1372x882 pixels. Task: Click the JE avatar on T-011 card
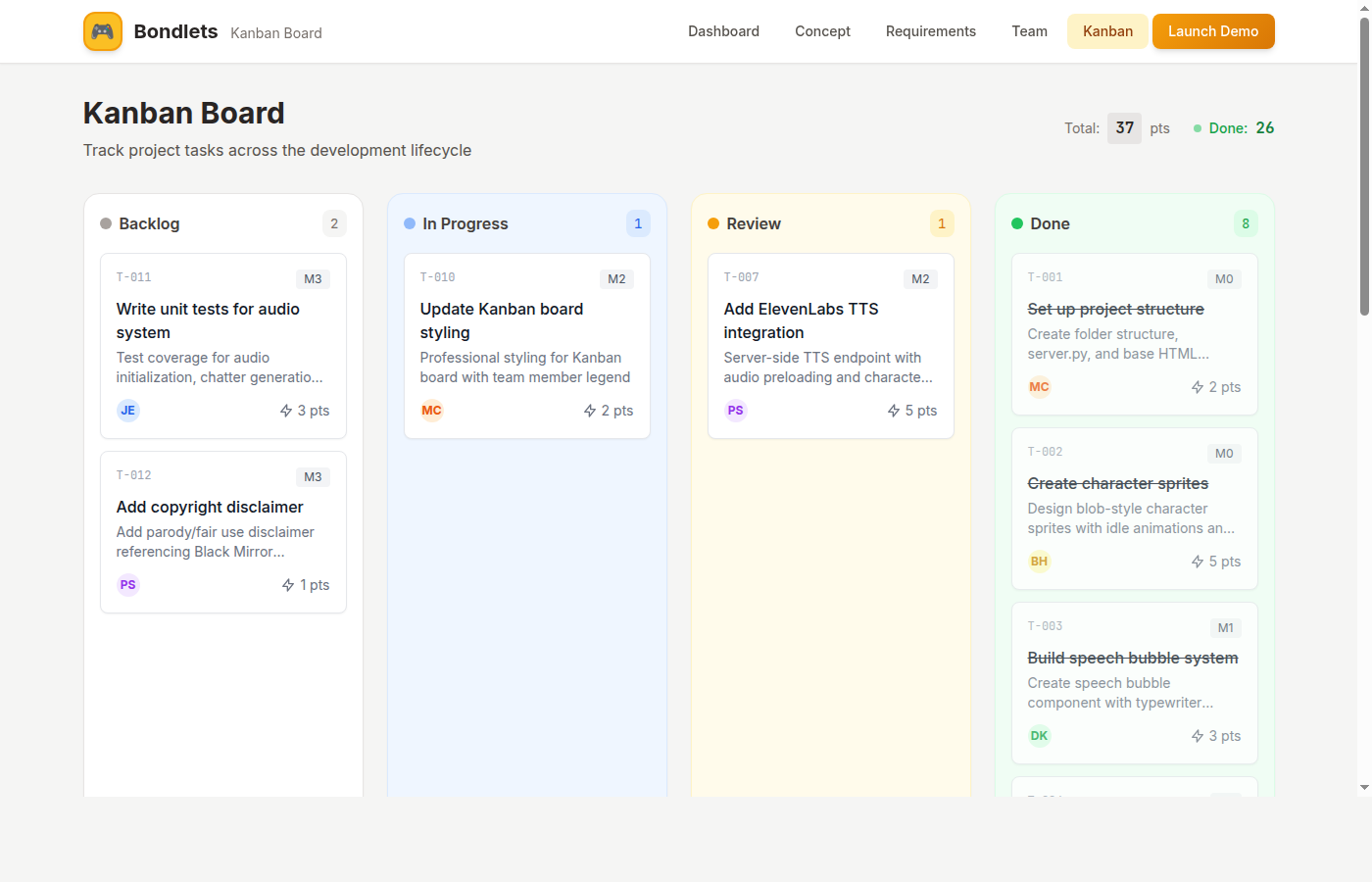point(128,411)
